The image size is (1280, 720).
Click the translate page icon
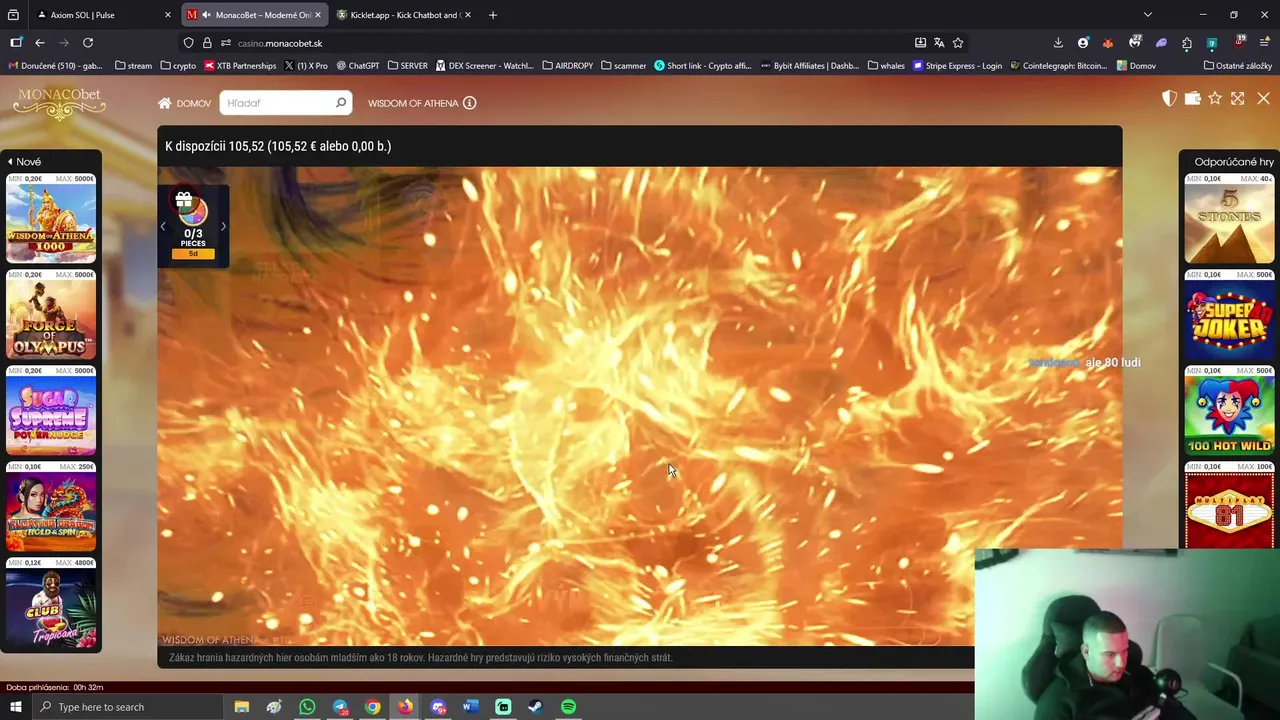click(939, 43)
